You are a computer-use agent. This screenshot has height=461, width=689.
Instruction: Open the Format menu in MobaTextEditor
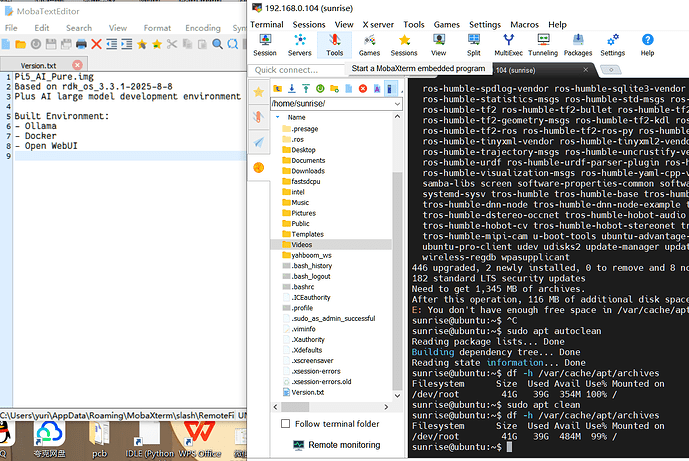point(157,28)
